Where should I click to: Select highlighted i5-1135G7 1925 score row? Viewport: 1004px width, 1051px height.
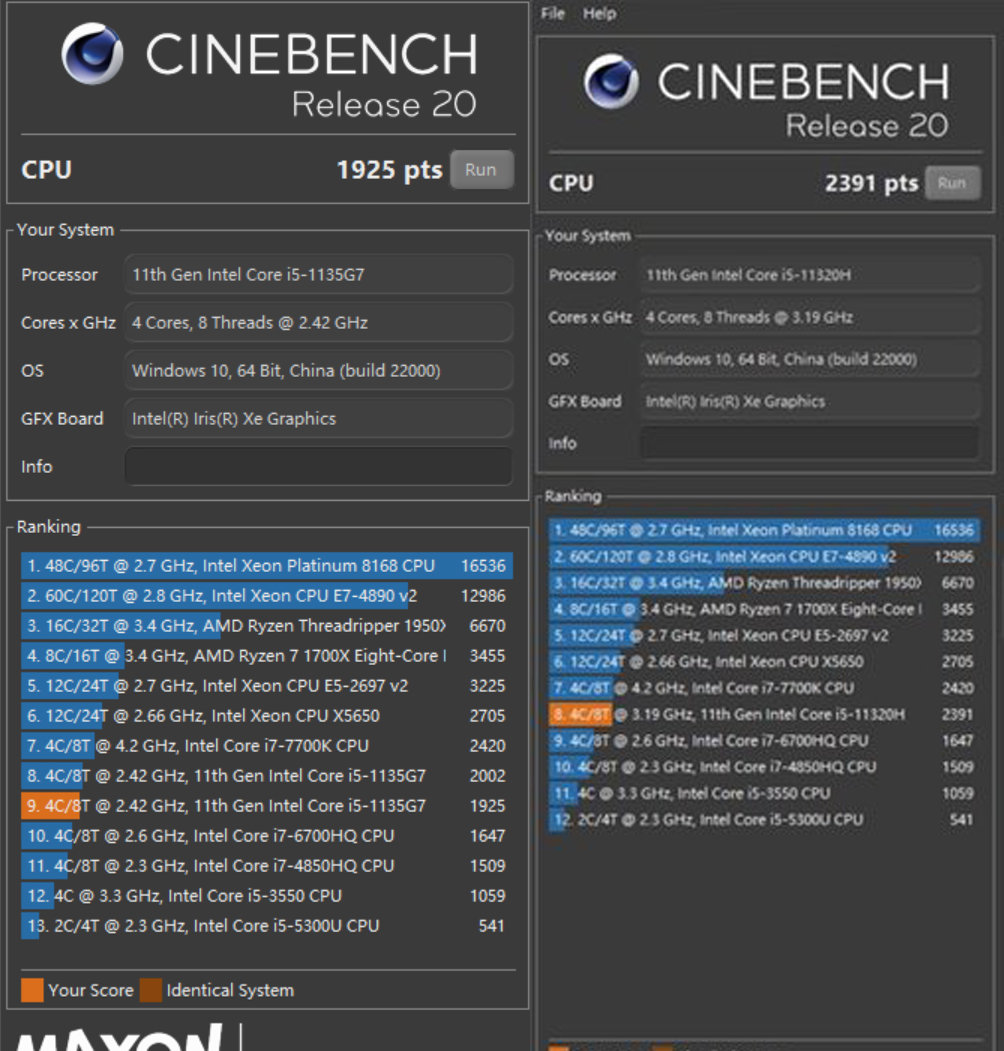pos(266,806)
